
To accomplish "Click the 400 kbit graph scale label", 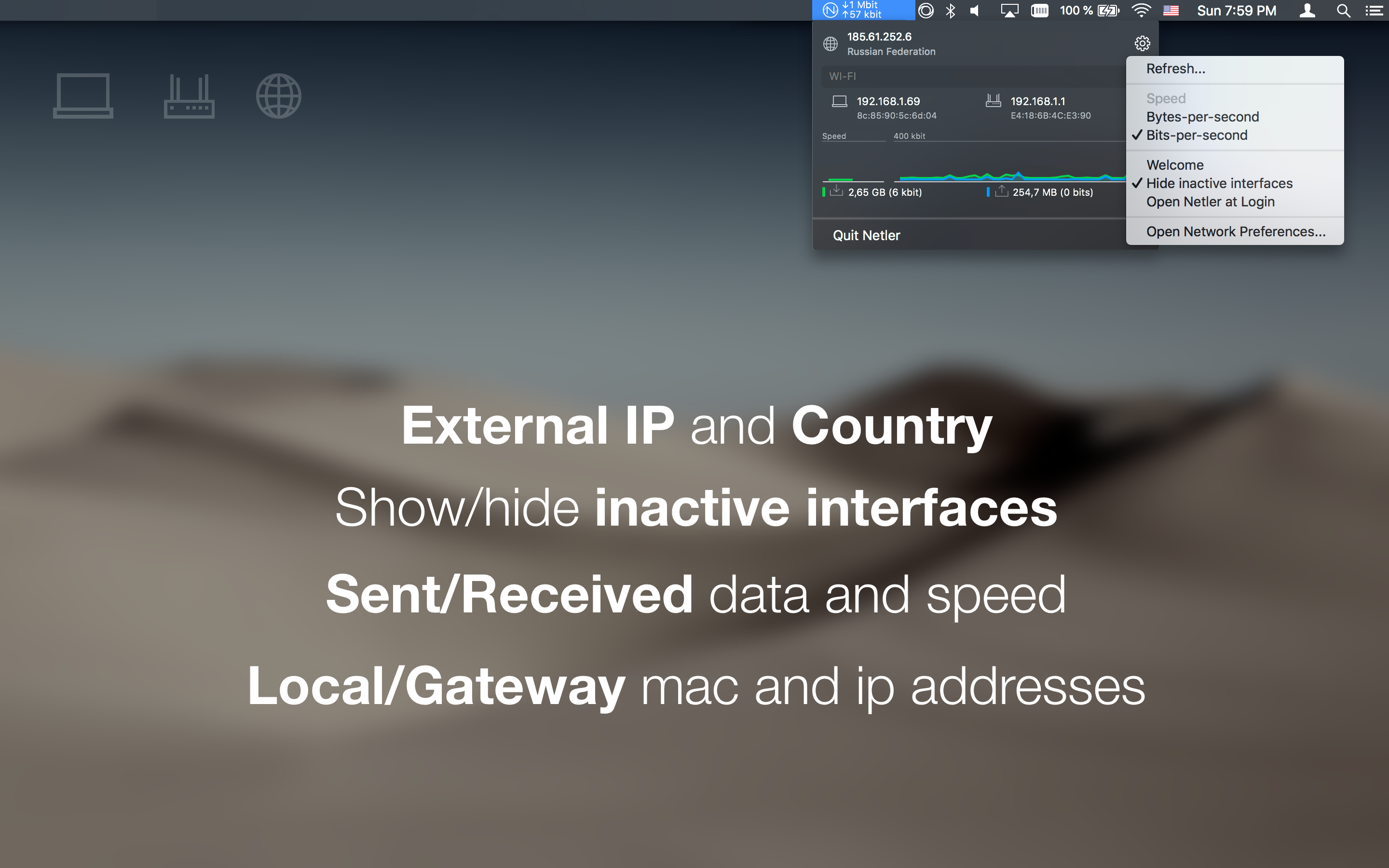I will (x=909, y=136).
